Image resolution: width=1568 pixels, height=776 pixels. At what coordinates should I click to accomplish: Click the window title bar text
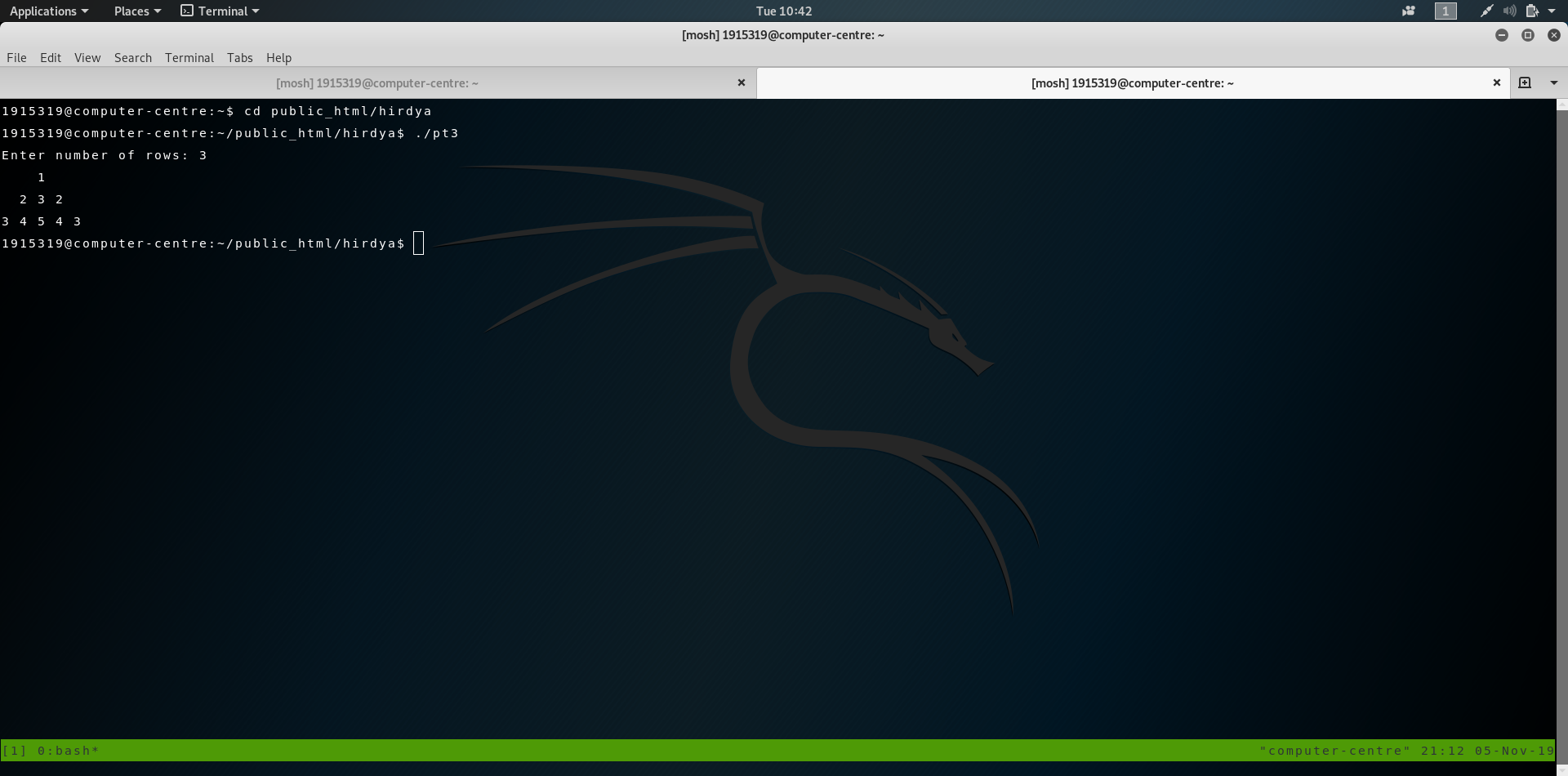coord(783,35)
